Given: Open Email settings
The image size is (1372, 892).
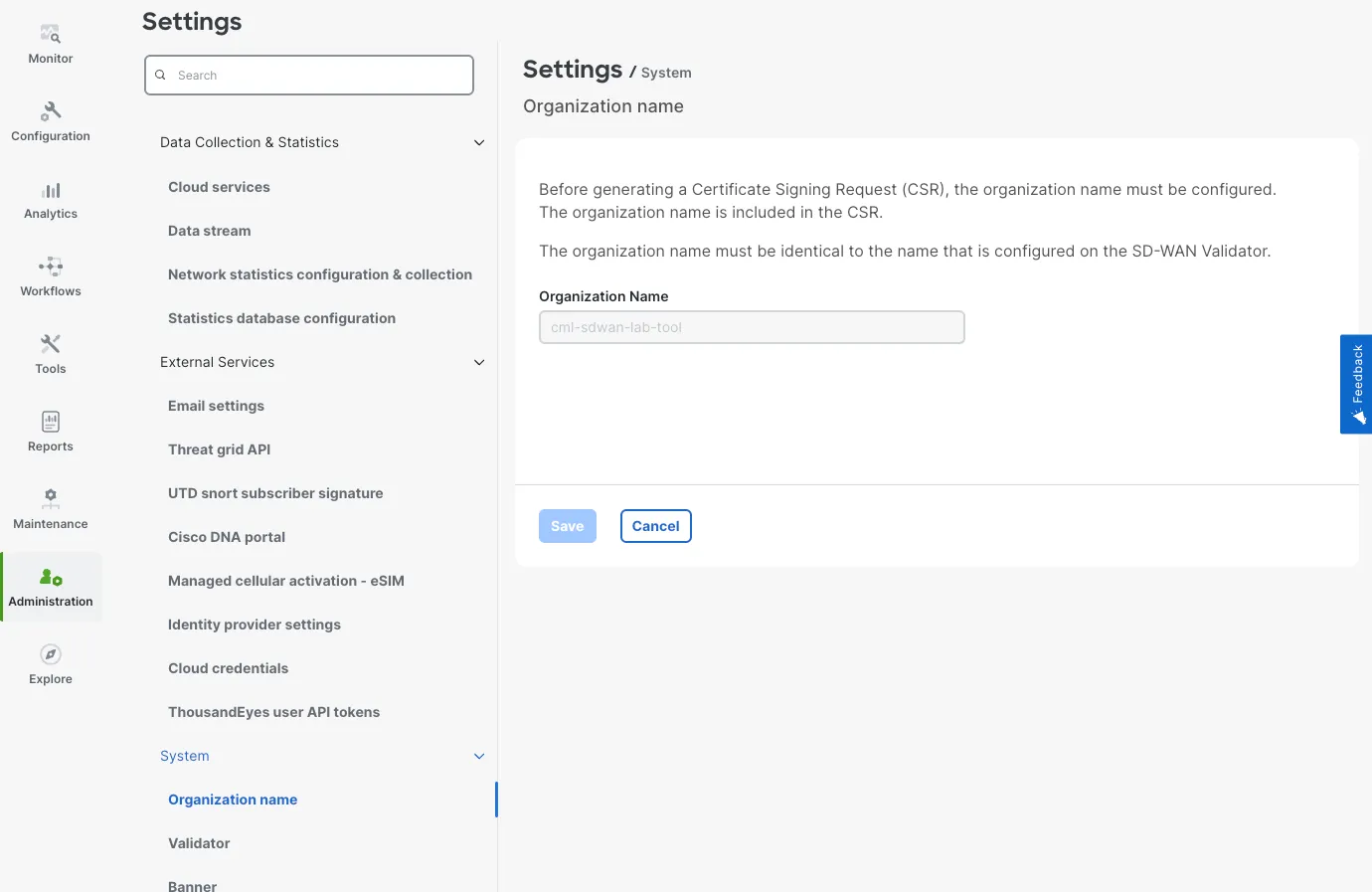Looking at the screenshot, I should [x=216, y=406].
